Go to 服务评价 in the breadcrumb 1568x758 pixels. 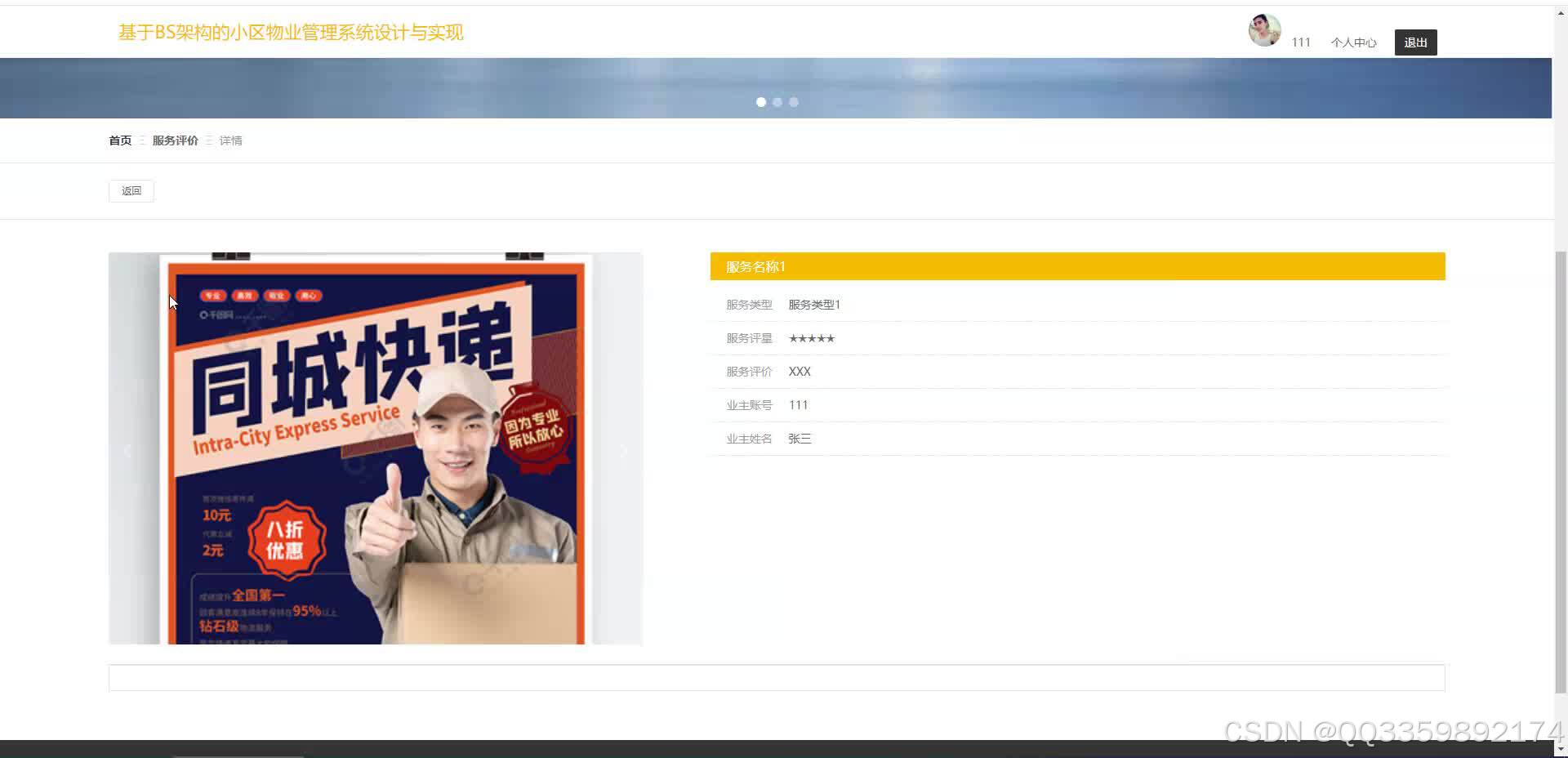click(x=176, y=140)
